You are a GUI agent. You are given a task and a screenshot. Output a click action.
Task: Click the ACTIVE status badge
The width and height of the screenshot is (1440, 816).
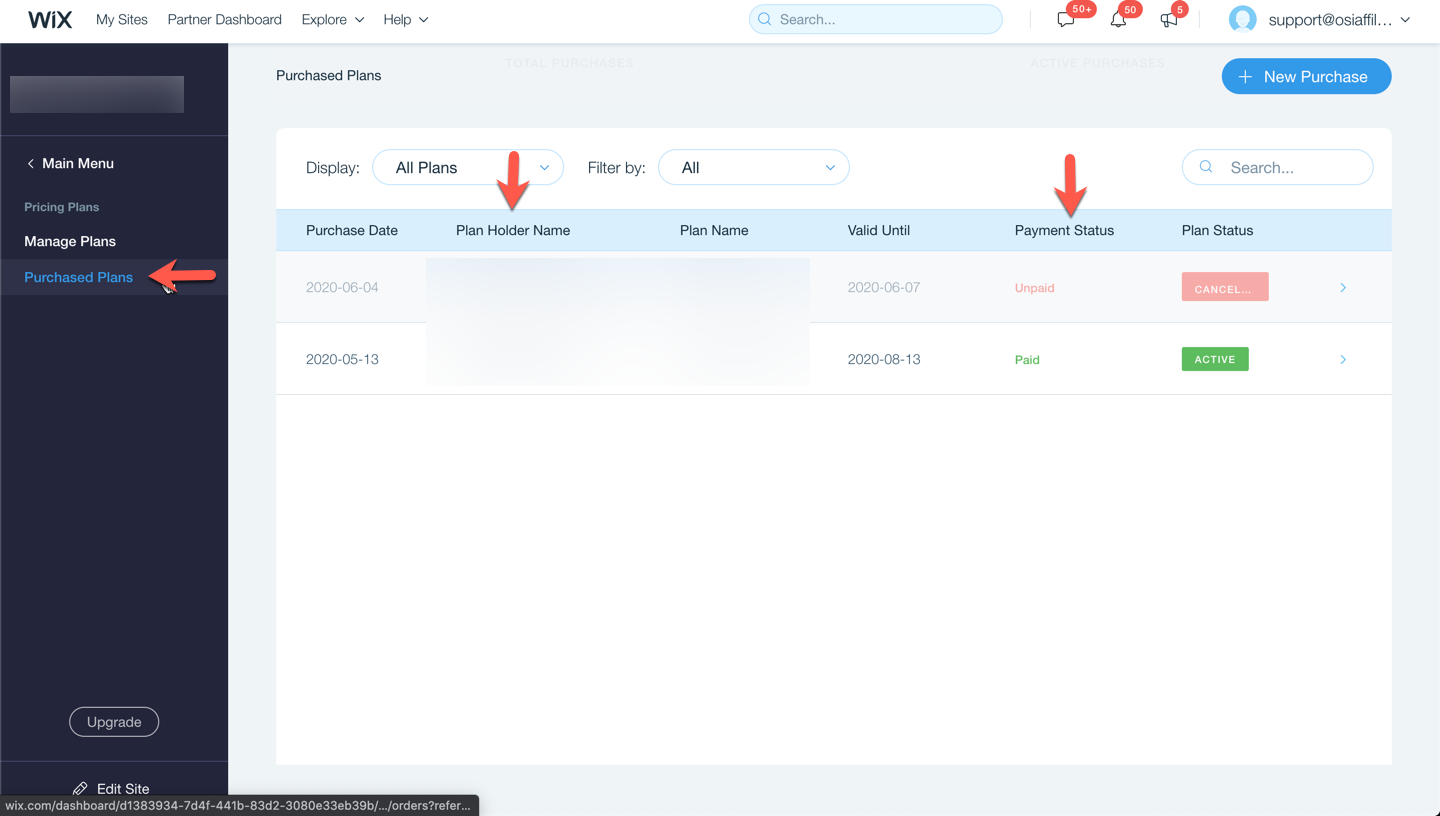coord(1215,359)
